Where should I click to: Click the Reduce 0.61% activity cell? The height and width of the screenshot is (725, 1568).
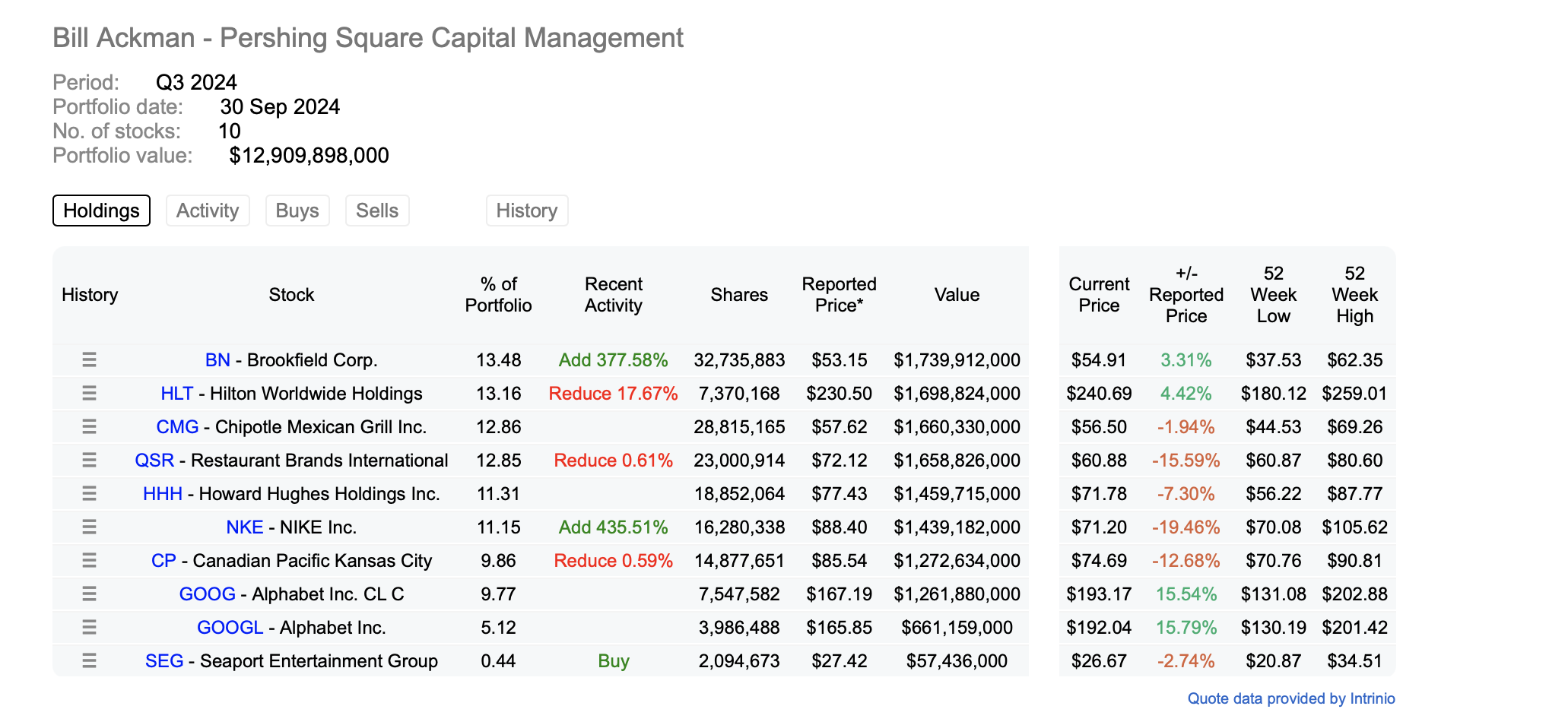[x=613, y=460]
